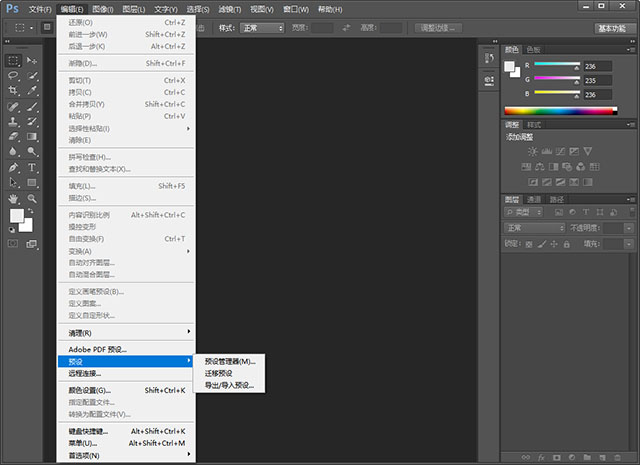Viewport: 640px width, 465px height.
Task: Select the Crop tool
Action: (x=13, y=90)
